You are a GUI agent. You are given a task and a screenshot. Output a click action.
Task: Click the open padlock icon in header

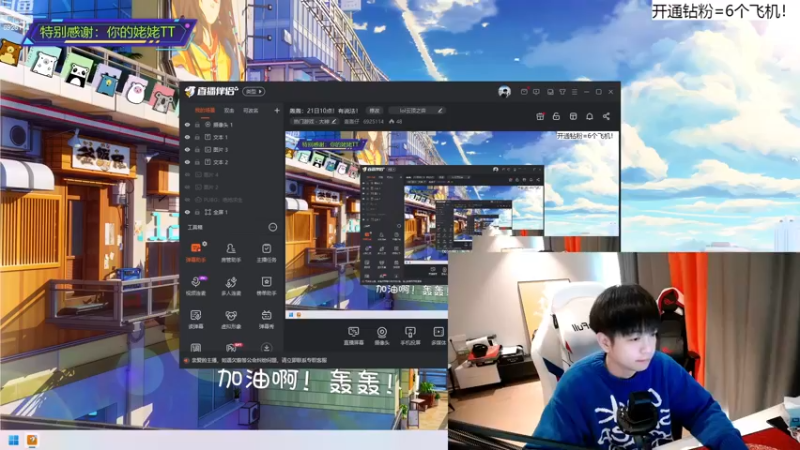(556, 116)
